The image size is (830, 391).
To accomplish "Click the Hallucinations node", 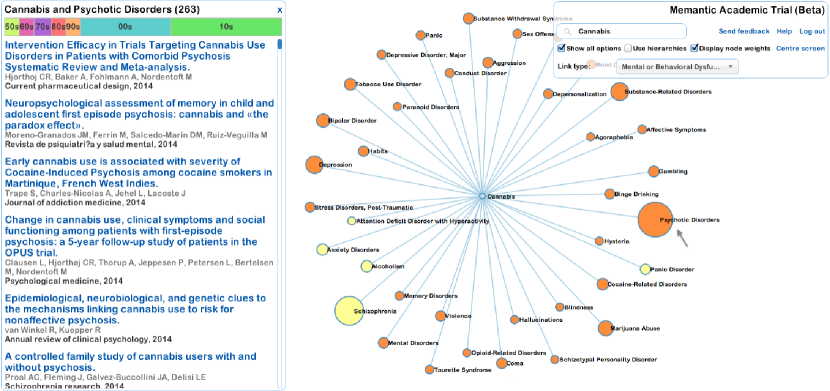I will (x=515, y=320).
